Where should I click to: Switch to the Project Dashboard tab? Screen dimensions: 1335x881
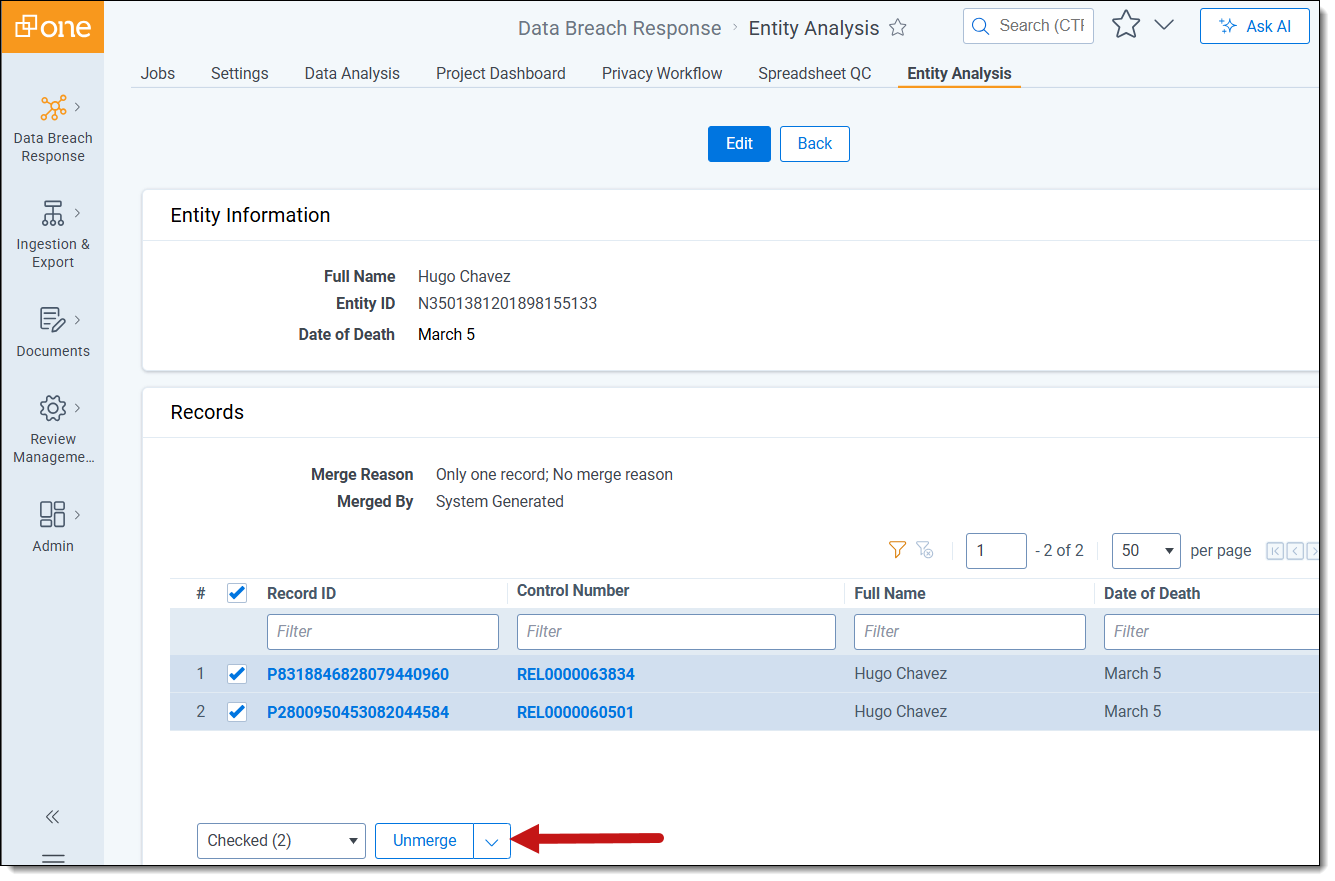(x=500, y=73)
